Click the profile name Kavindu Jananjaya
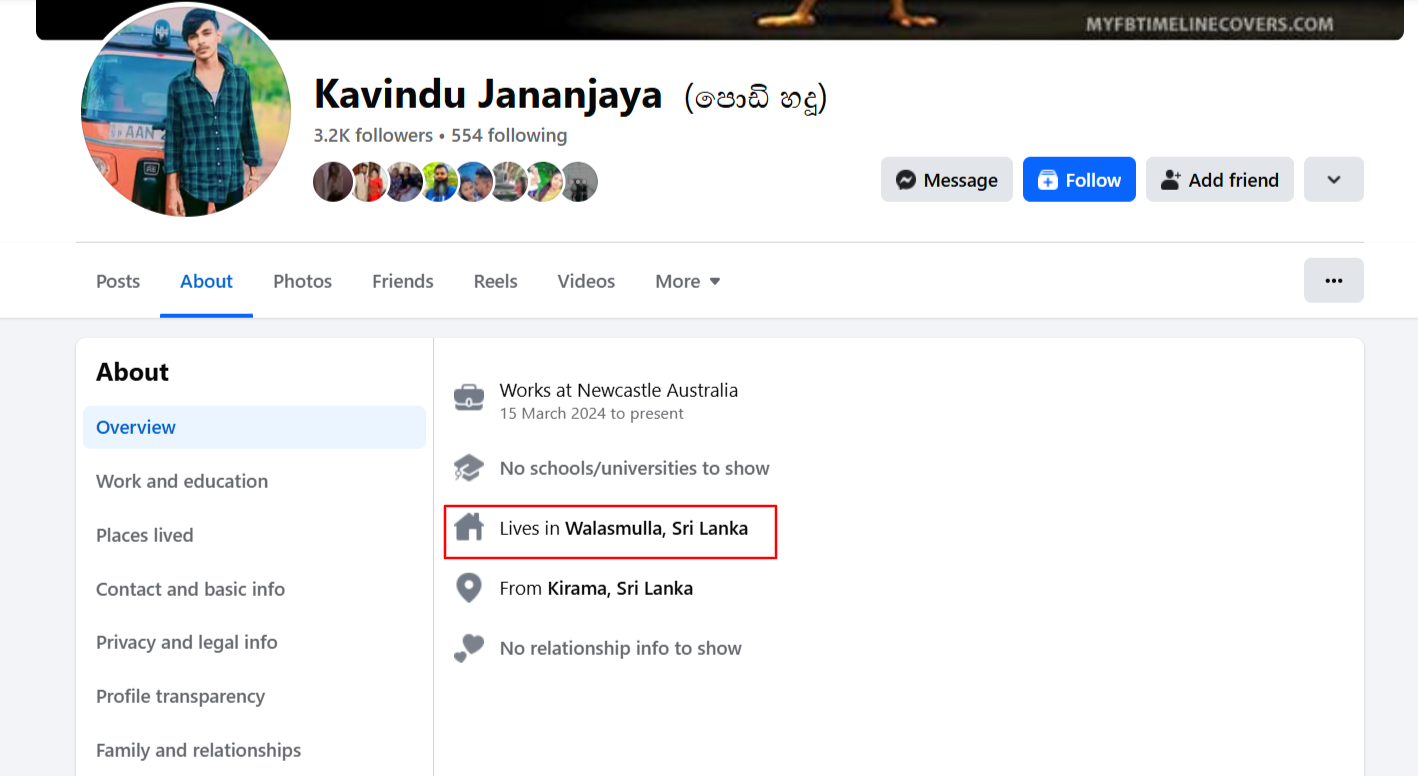 pyautogui.click(x=488, y=94)
